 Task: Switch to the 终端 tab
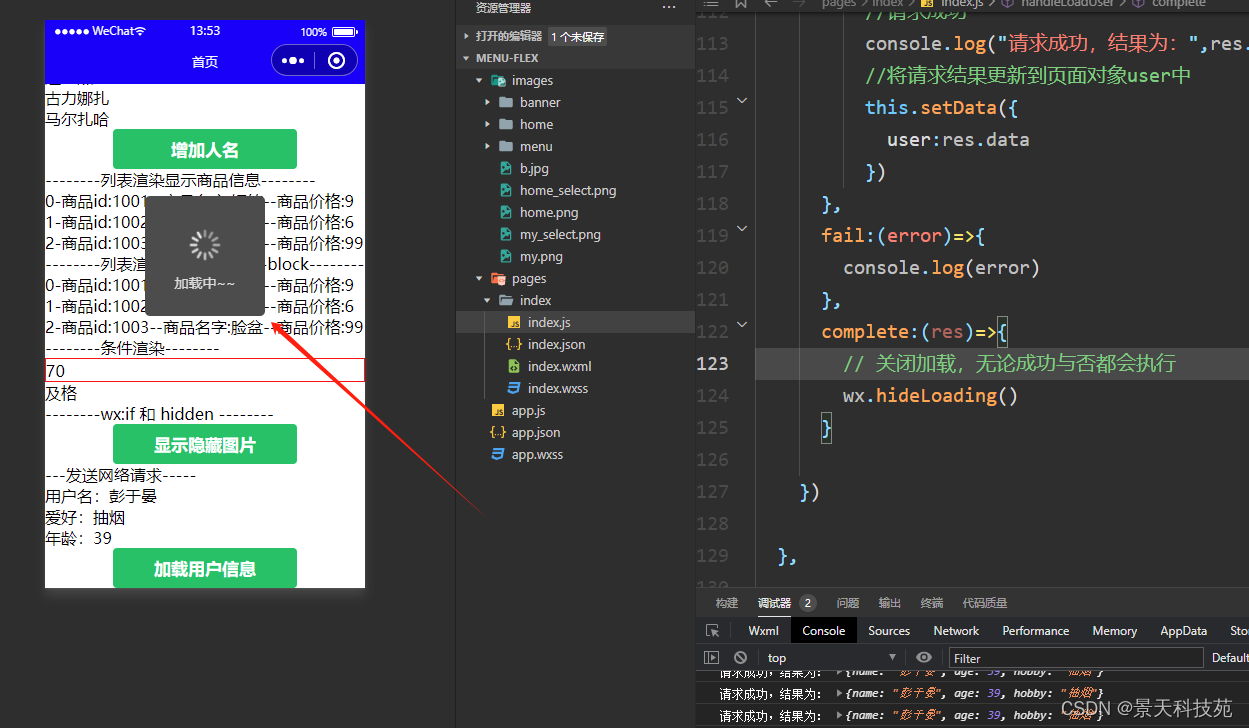[932, 603]
